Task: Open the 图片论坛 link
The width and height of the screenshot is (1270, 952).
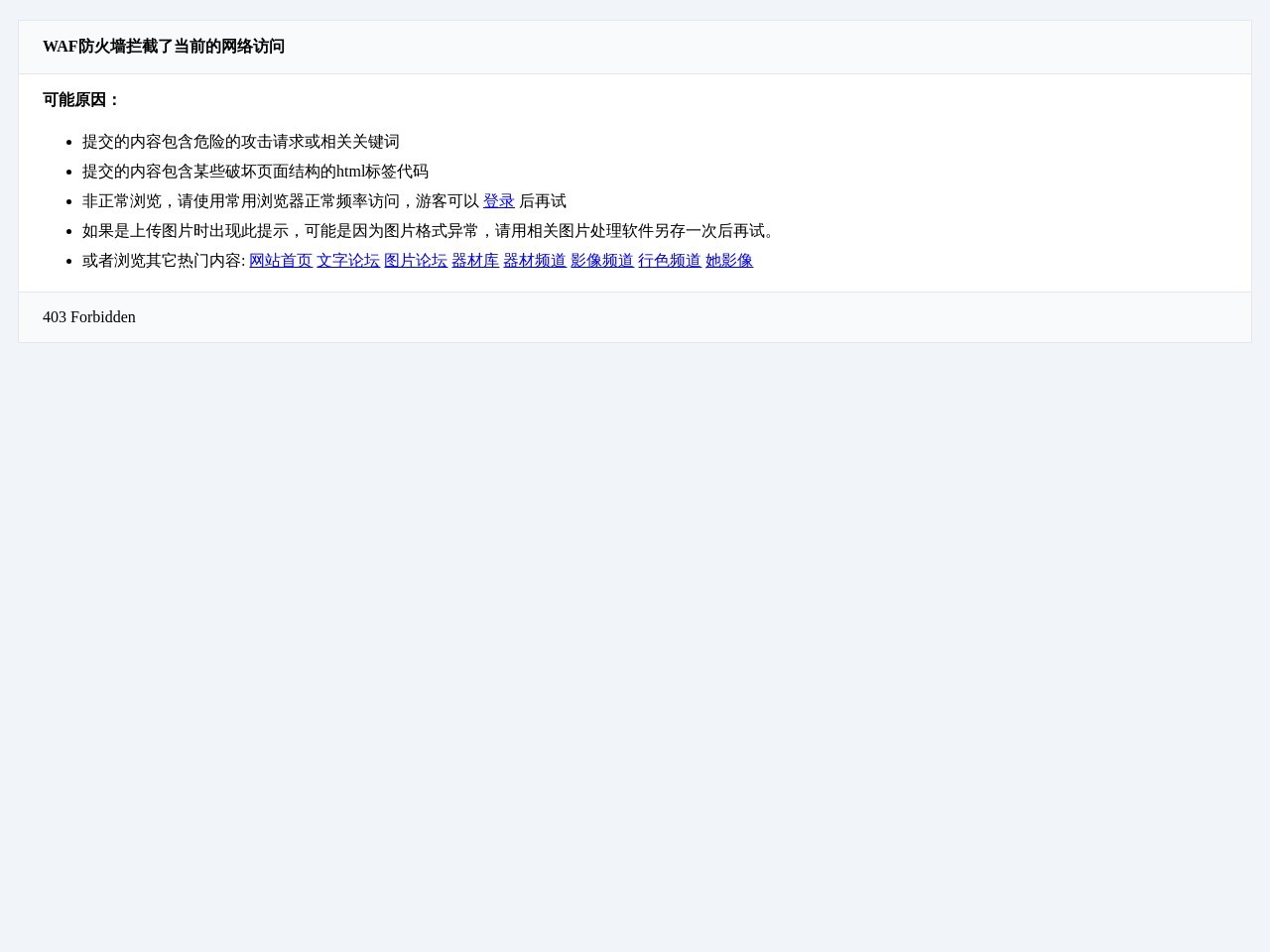Action: (415, 261)
